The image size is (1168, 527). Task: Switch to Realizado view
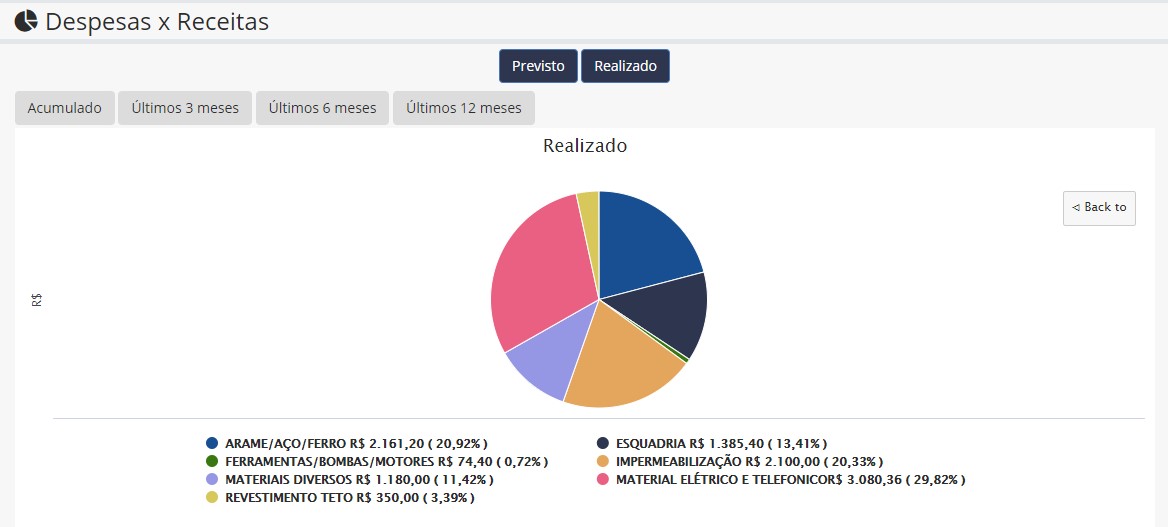point(625,66)
